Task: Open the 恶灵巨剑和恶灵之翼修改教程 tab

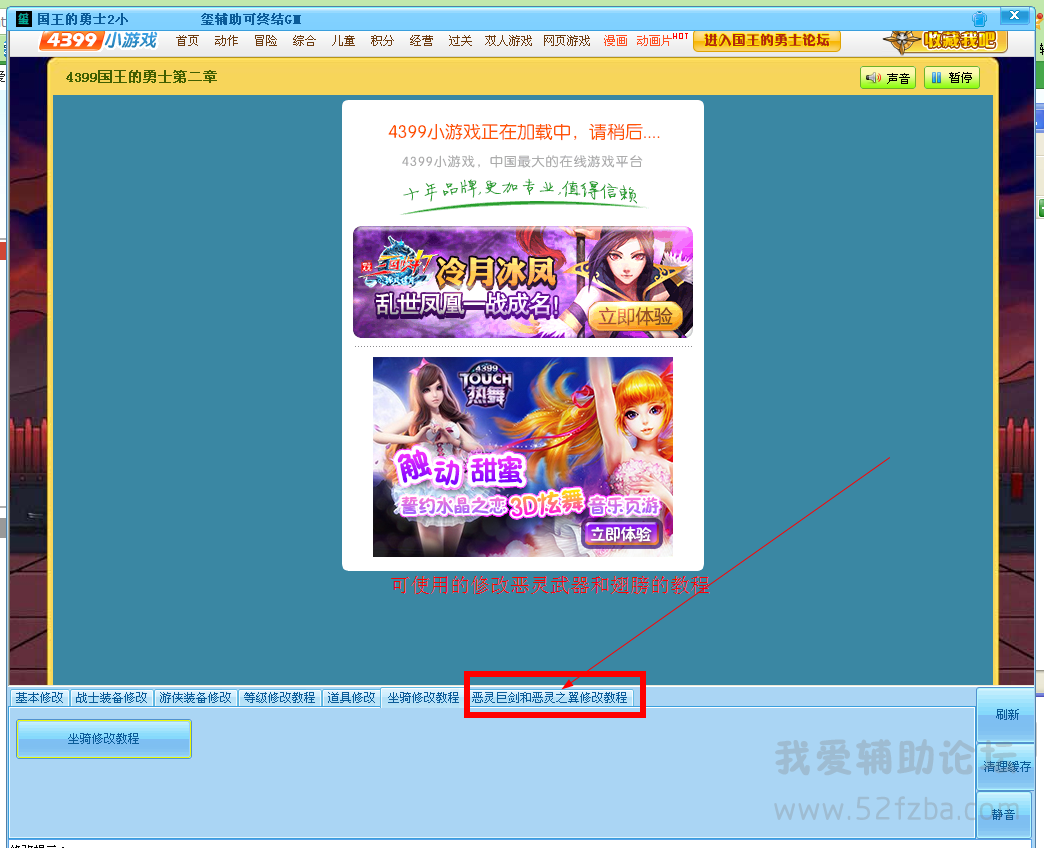Action: pos(550,698)
